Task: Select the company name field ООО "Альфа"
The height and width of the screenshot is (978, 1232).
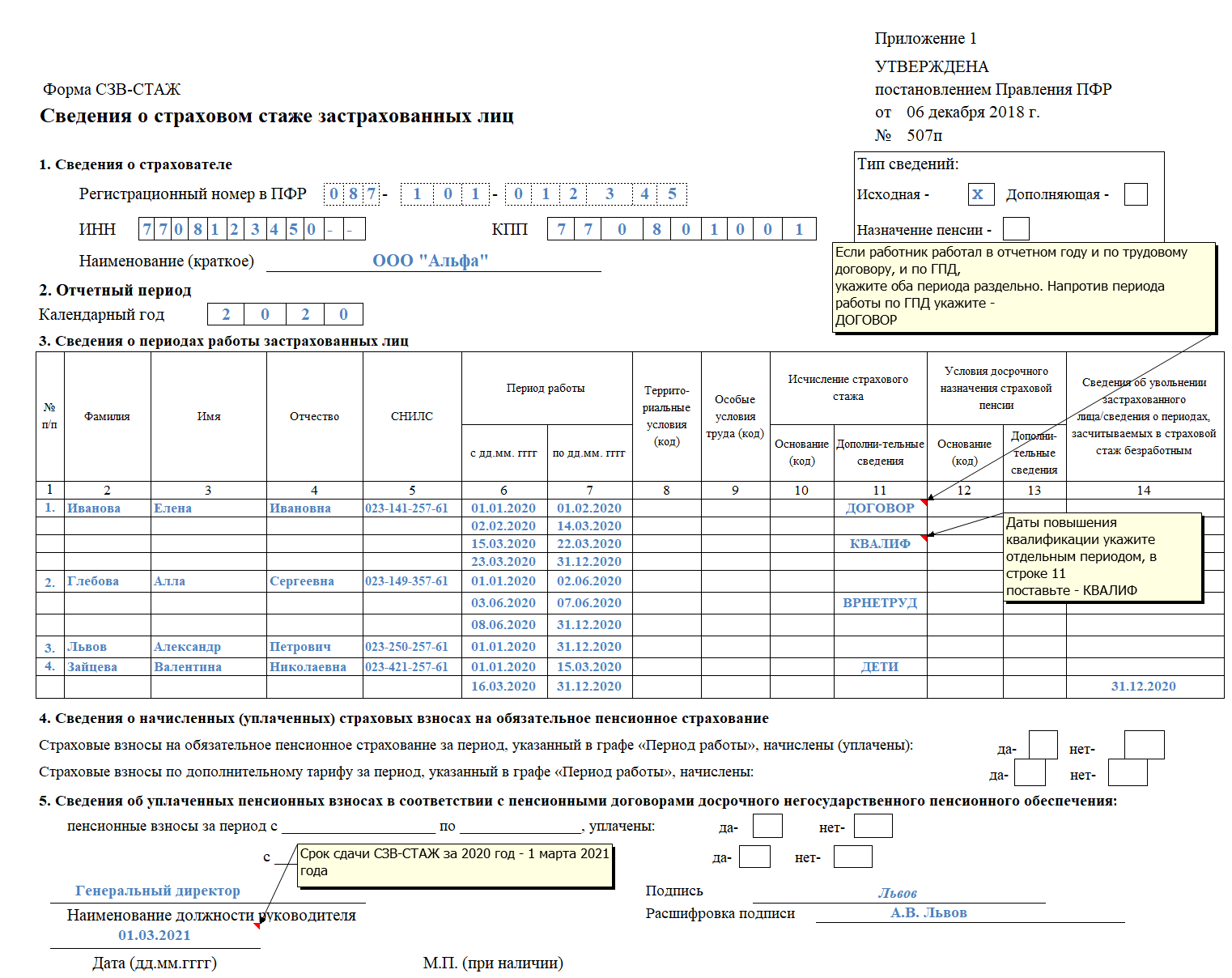Action: click(x=433, y=261)
